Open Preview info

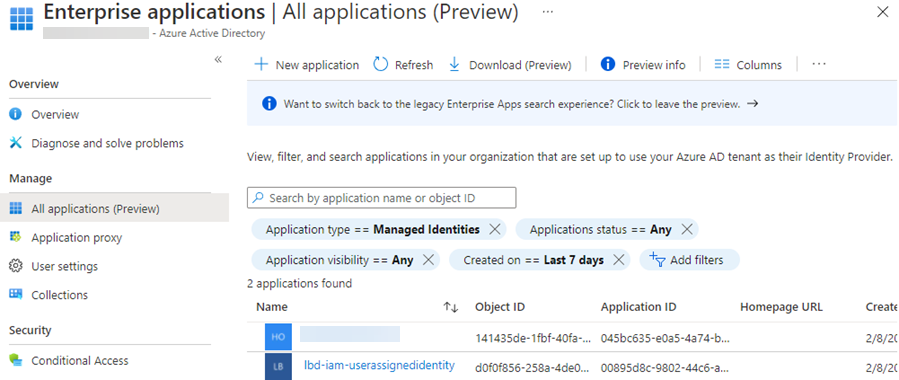(x=643, y=65)
